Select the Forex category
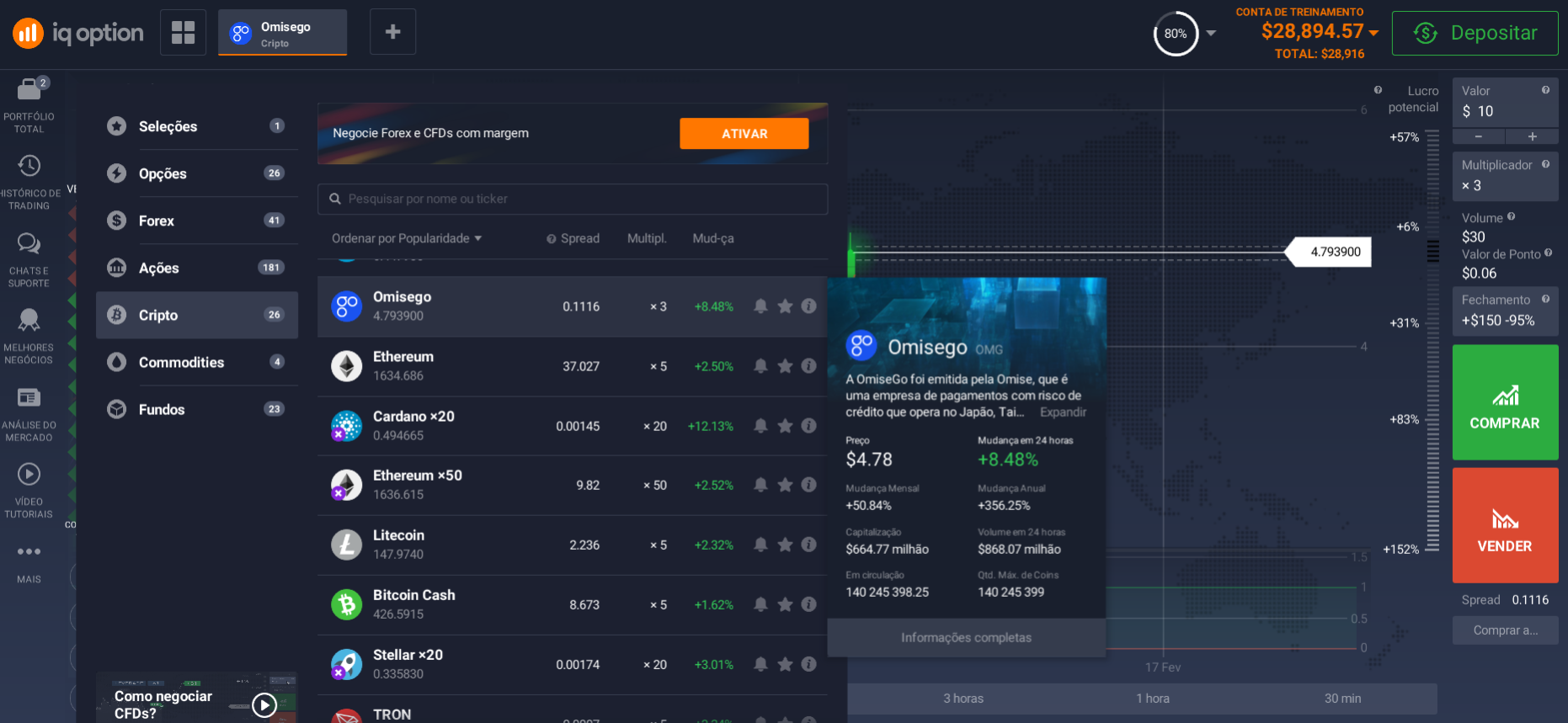The image size is (1568, 723). [196, 221]
